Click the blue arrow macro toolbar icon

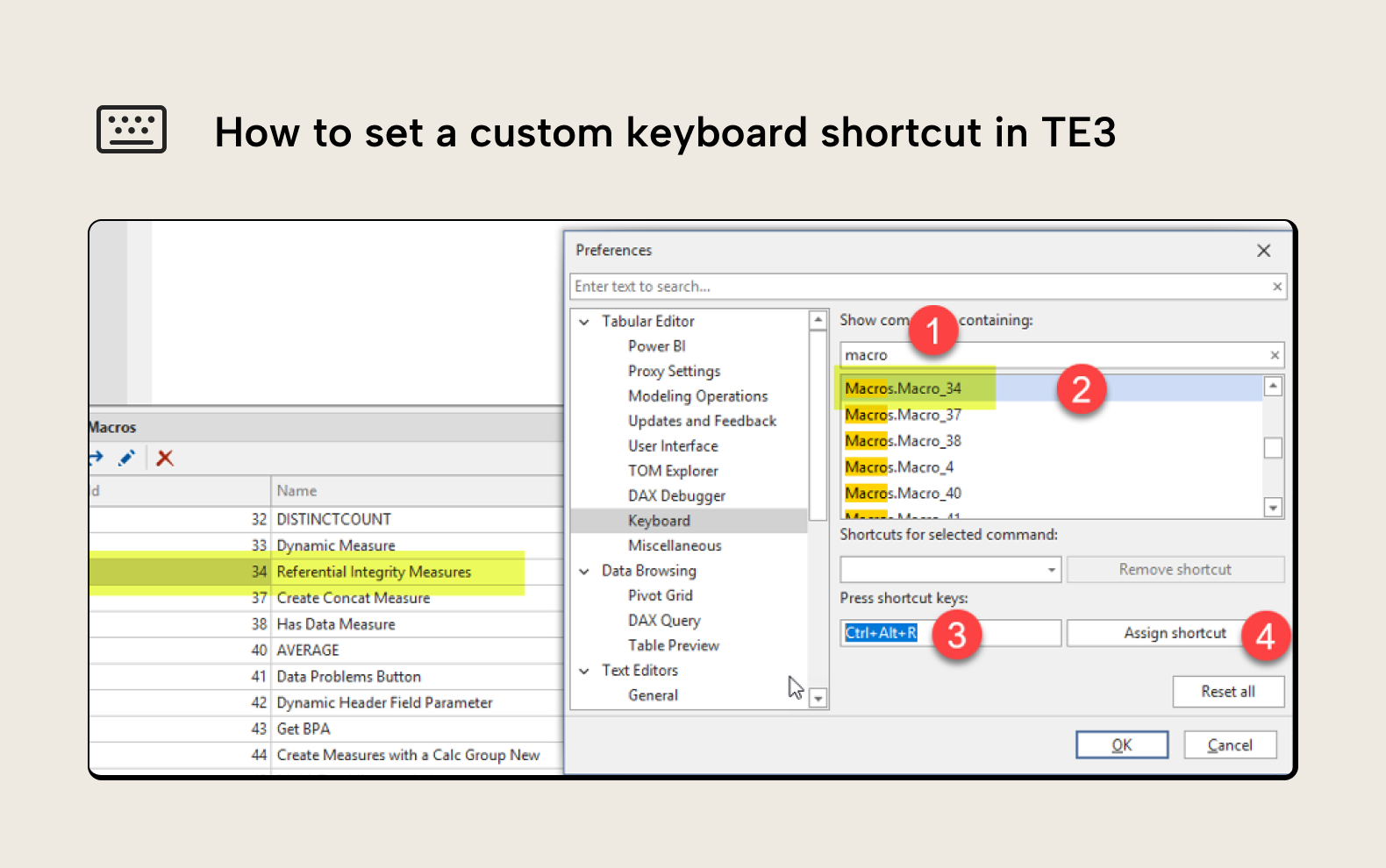point(96,458)
